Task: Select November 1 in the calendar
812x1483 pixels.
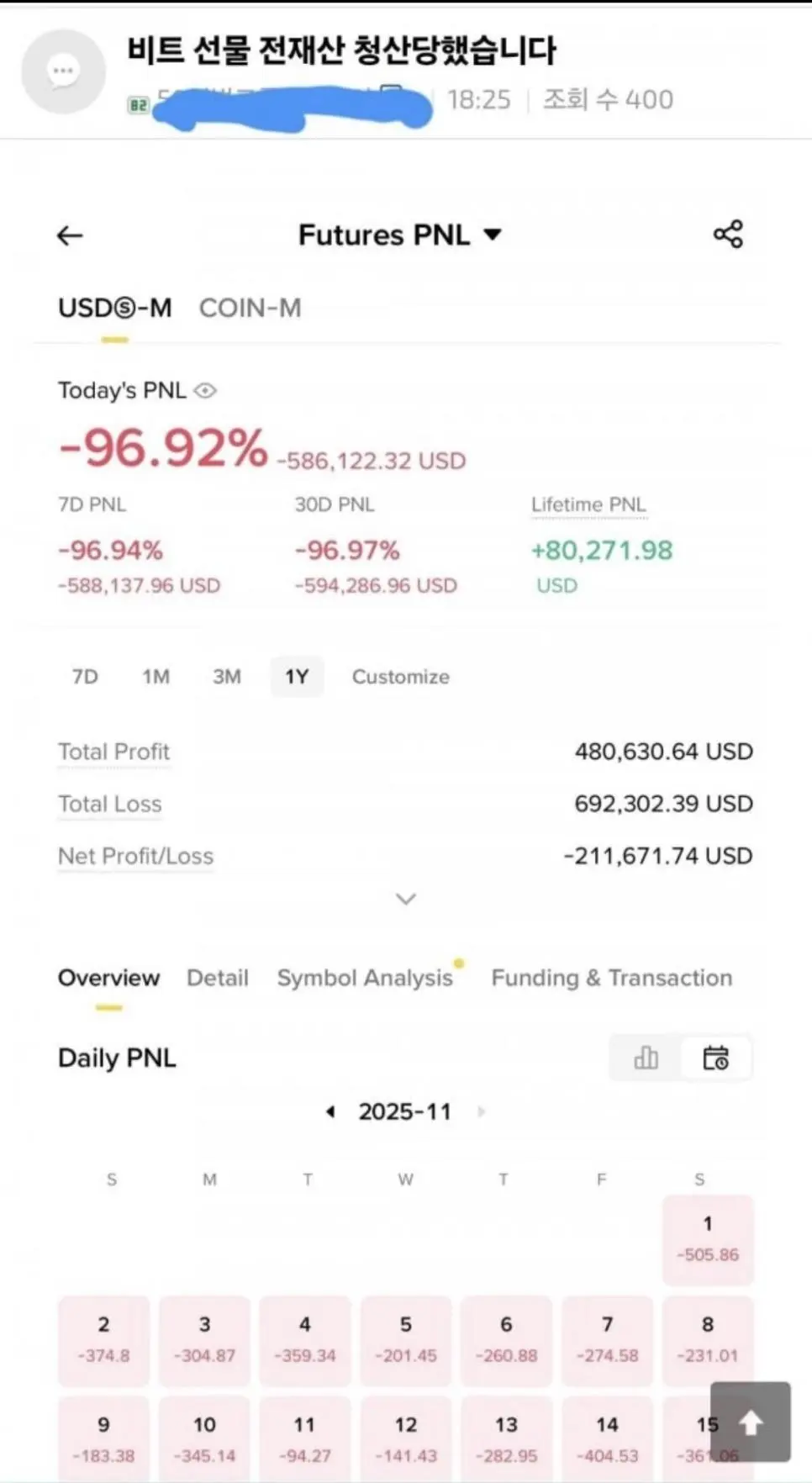Action: (708, 1239)
